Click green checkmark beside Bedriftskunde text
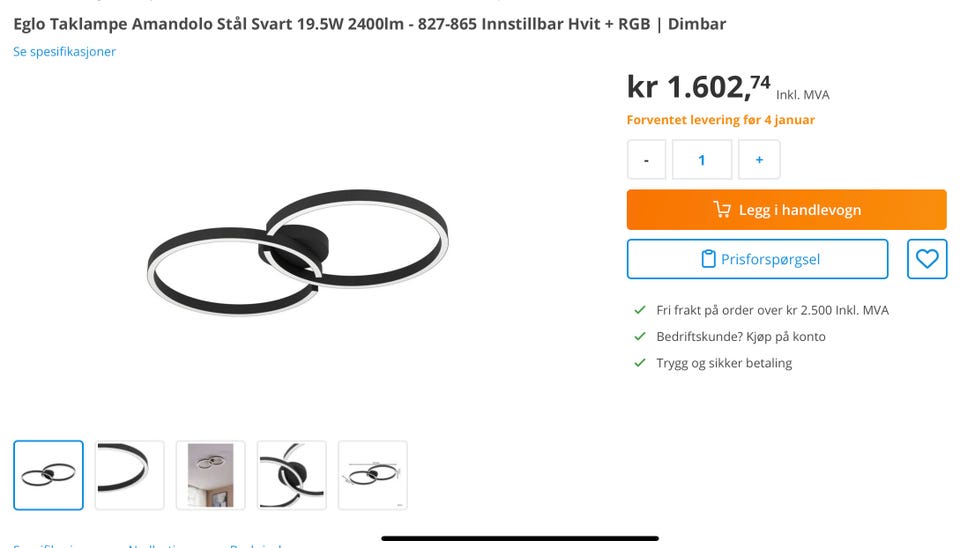The image size is (960, 548). point(640,336)
